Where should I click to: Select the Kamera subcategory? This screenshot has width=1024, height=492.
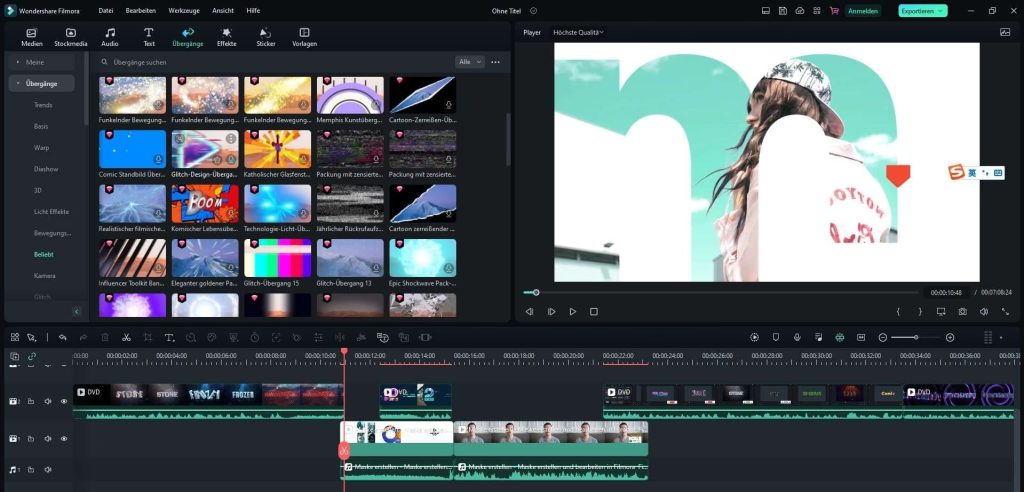[x=44, y=276]
